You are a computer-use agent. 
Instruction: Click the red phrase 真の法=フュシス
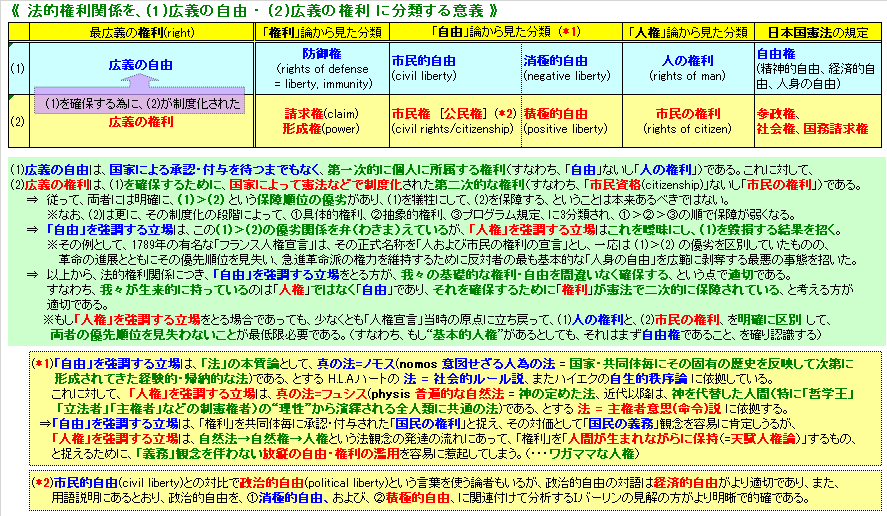[x=320, y=394]
